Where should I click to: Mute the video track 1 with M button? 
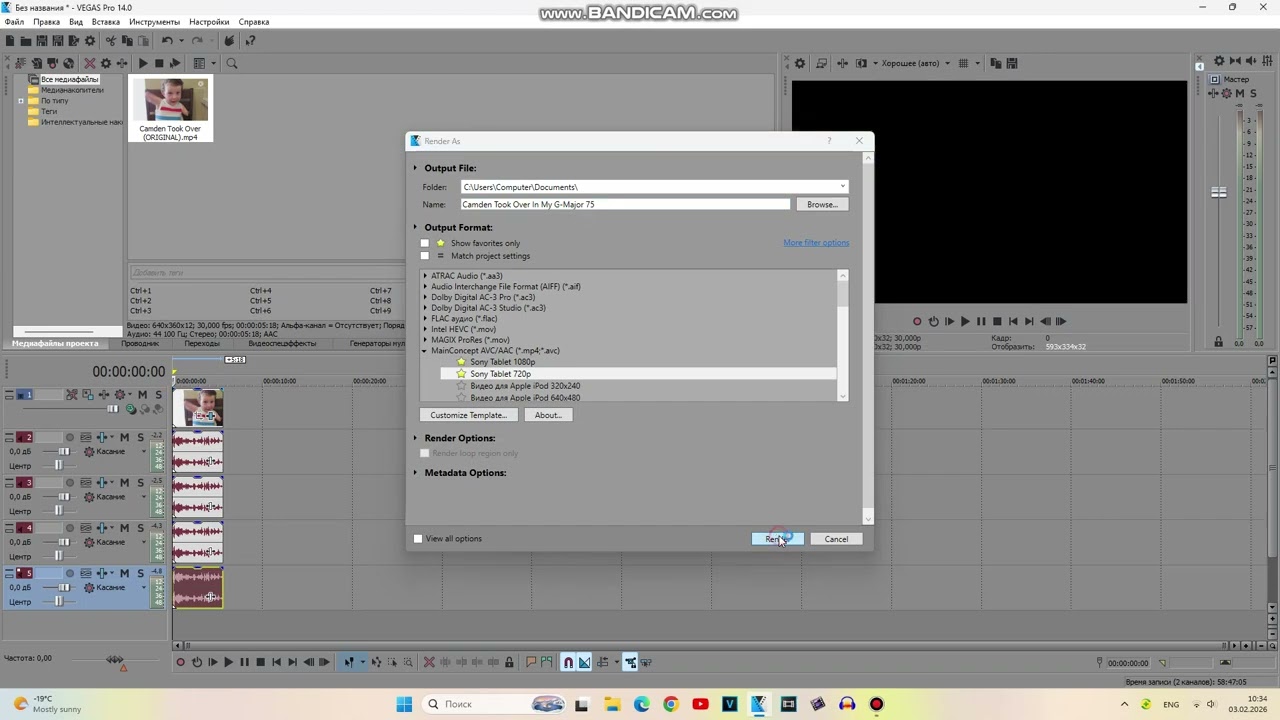(142, 395)
